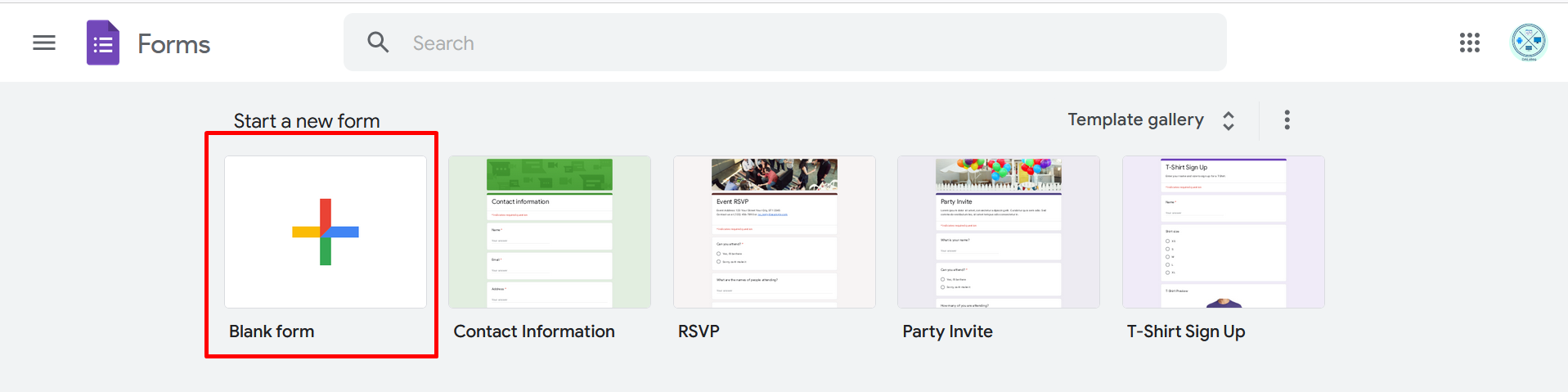Expand the Template gallery

tap(1151, 120)
